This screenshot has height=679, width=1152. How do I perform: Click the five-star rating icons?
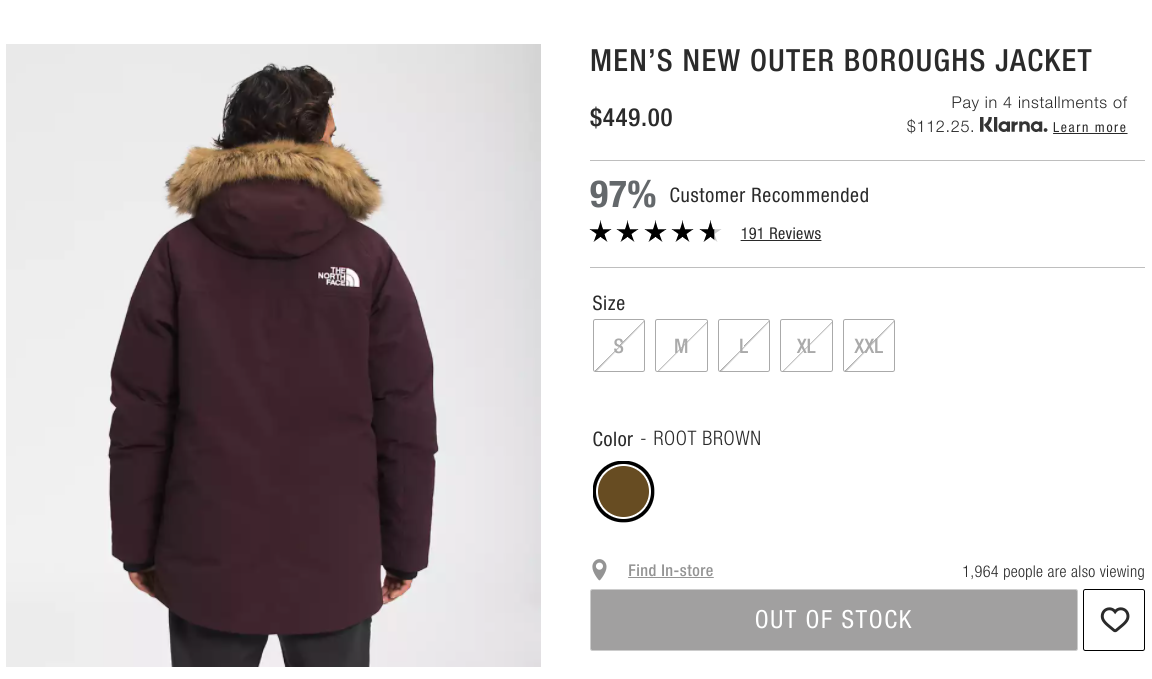pos(655,233)
